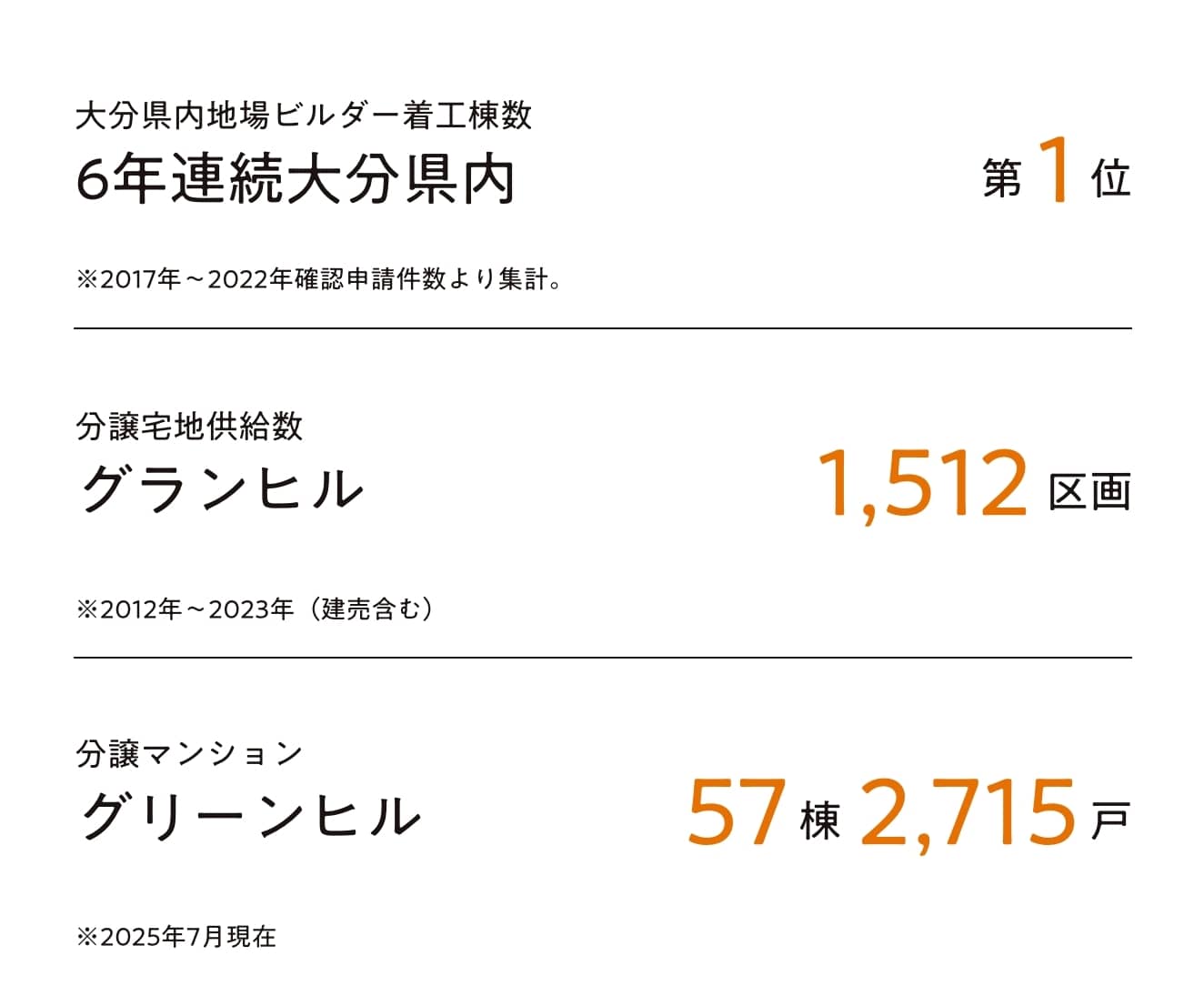Image resolution: width=1204 pixels, height=986 pixels.
Task: Click the orange 2,715 figure
Action: (x=968, y=812)
